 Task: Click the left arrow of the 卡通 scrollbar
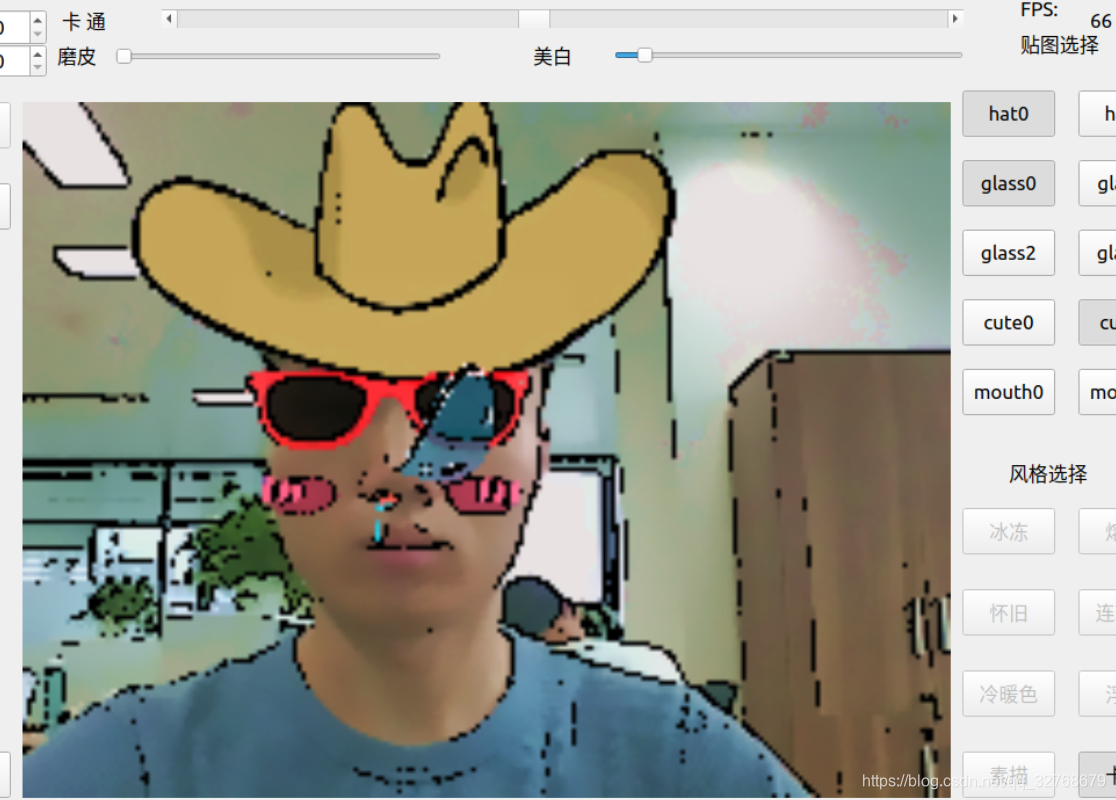pos(169,19)
